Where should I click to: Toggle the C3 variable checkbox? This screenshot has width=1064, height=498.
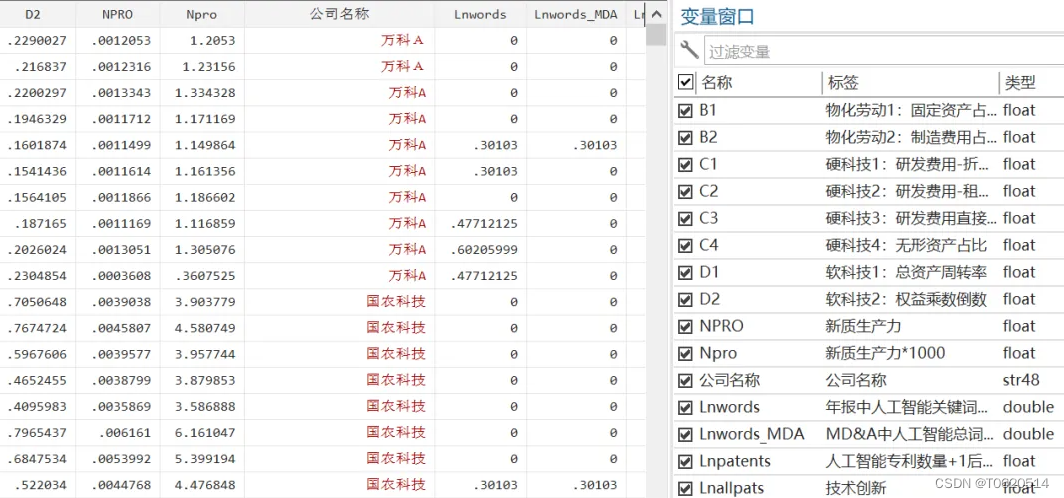point(685,218)
